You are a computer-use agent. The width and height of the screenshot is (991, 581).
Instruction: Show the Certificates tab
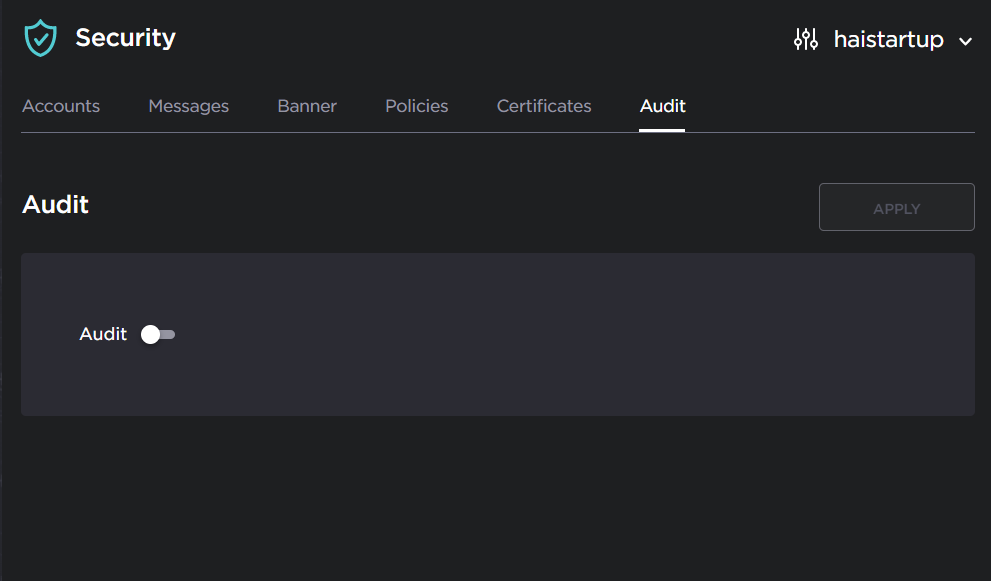(544, 106)
